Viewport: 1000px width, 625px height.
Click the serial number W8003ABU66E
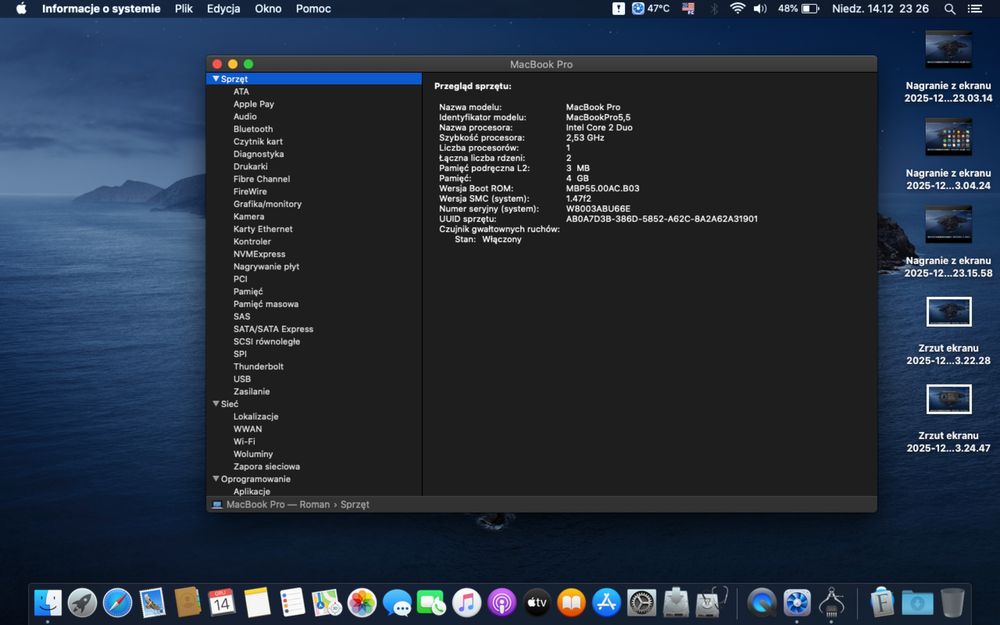tap(598, 209)
